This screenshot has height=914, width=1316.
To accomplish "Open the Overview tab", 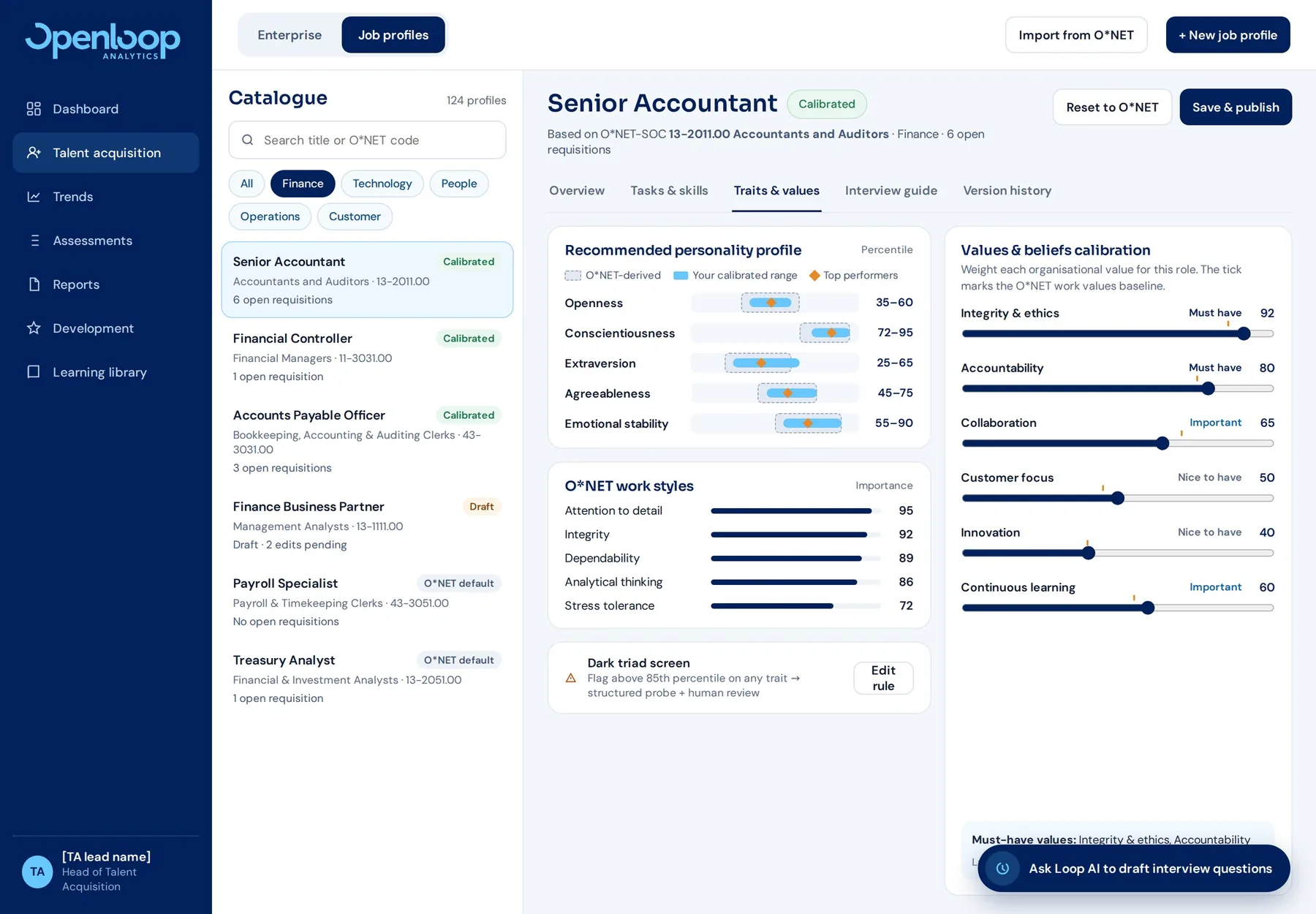I will tap(577, 191).
